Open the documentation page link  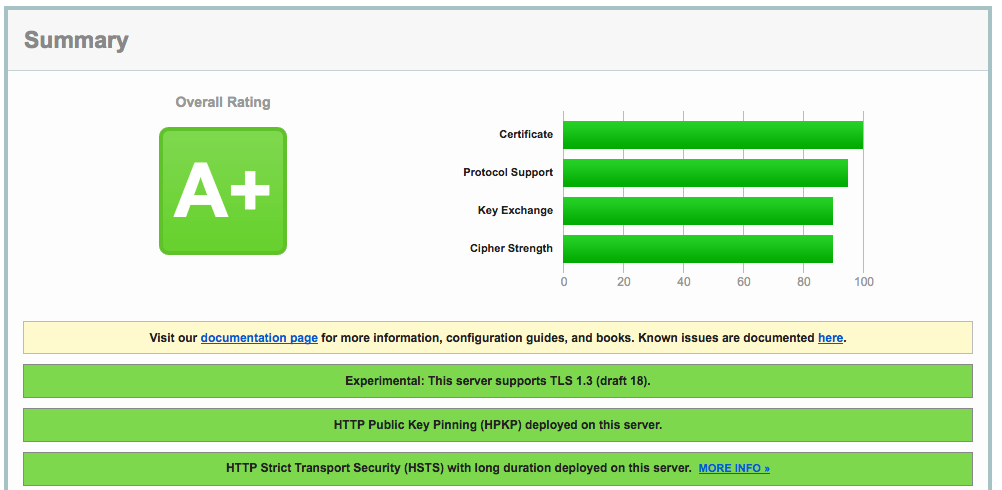pos(259,338)
